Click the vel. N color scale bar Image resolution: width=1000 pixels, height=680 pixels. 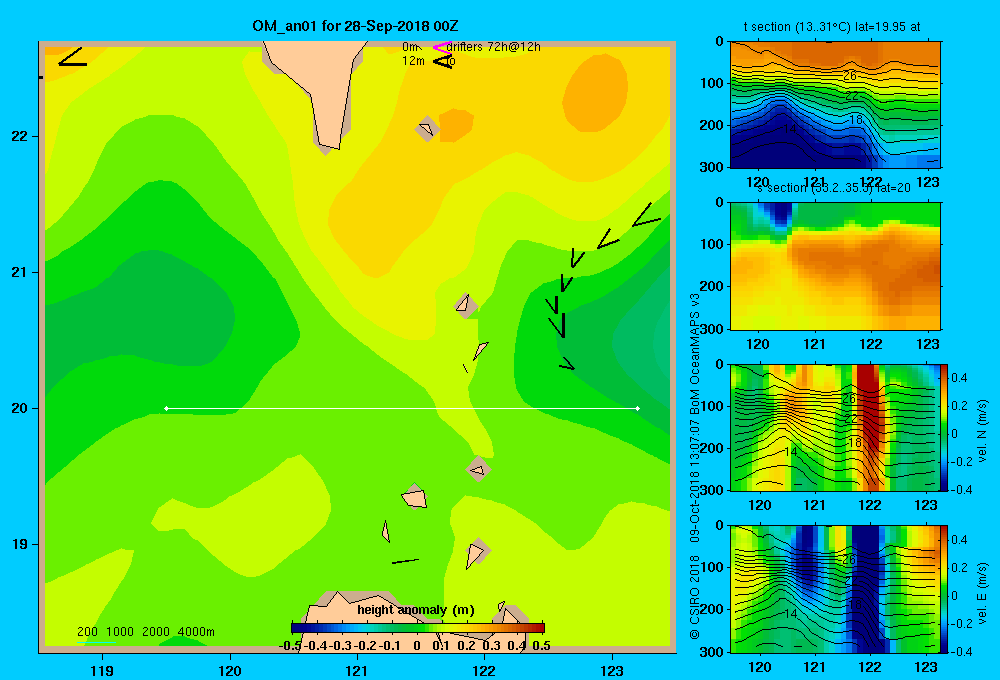(945, 427)
